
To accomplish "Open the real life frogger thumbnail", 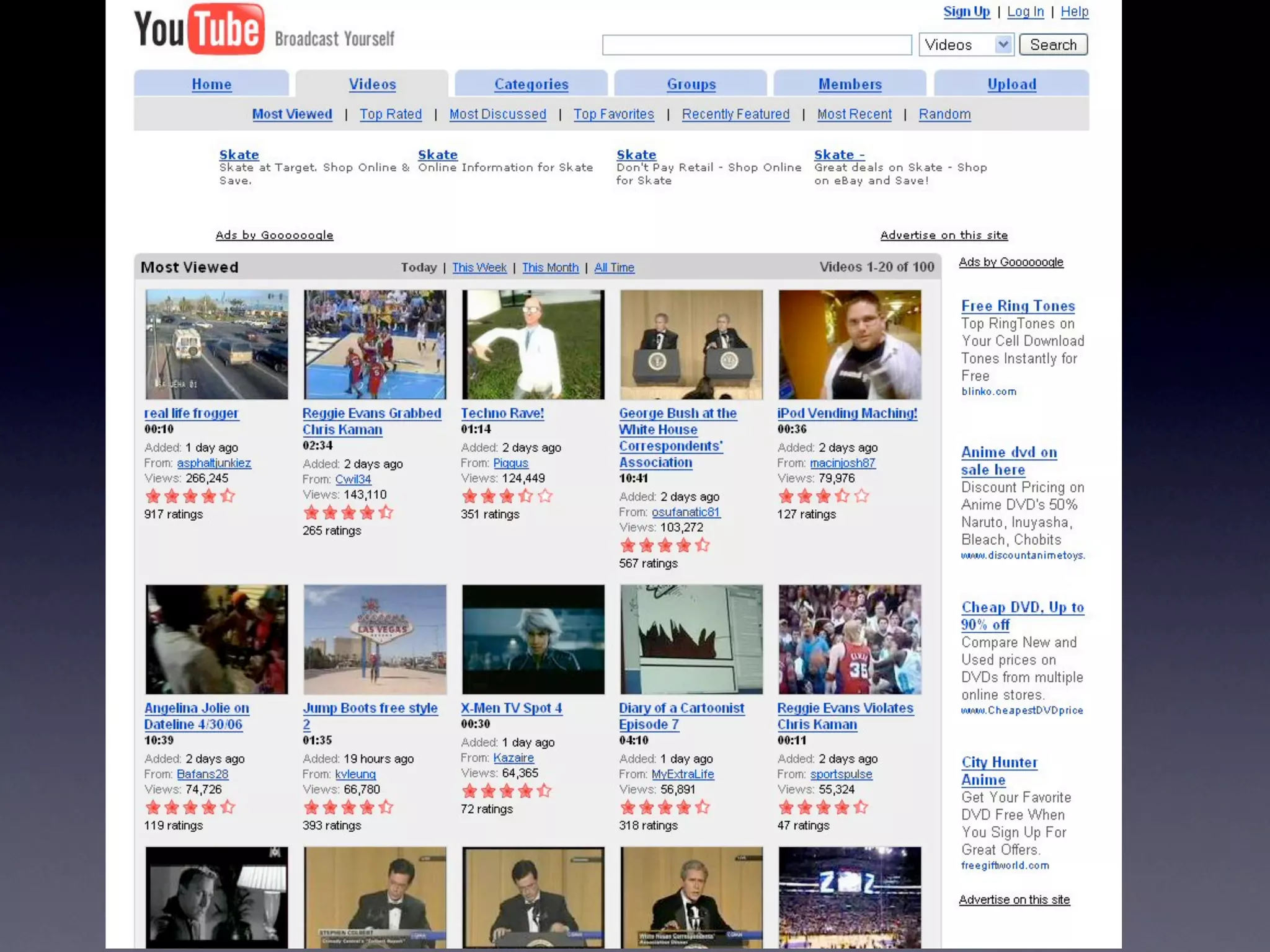I will pyautogui.click(x=216, y=345).
